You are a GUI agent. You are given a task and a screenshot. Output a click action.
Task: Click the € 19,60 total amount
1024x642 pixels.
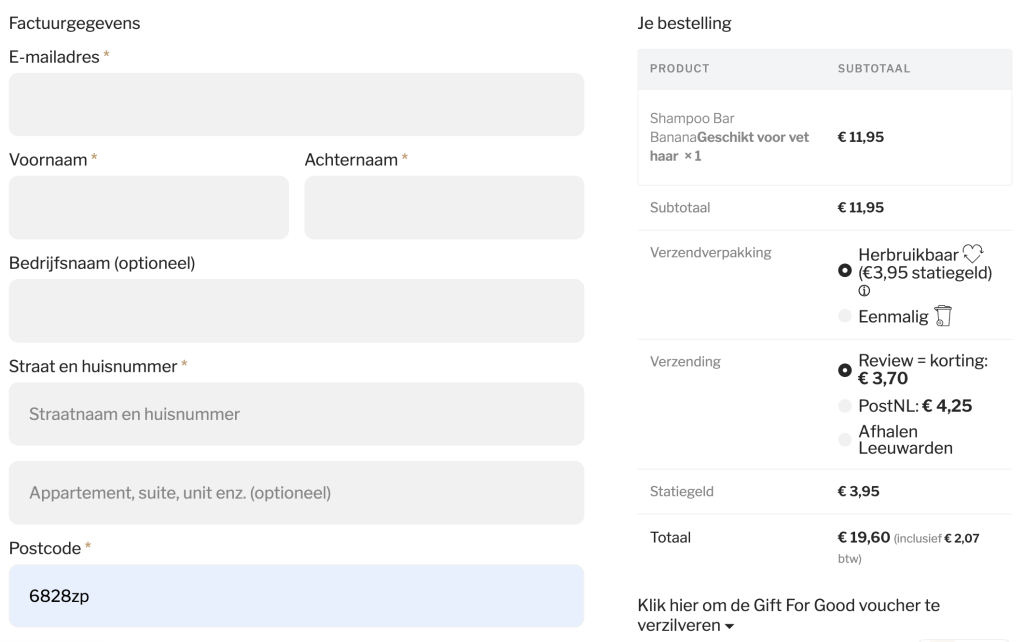click(x=863, y=538)
